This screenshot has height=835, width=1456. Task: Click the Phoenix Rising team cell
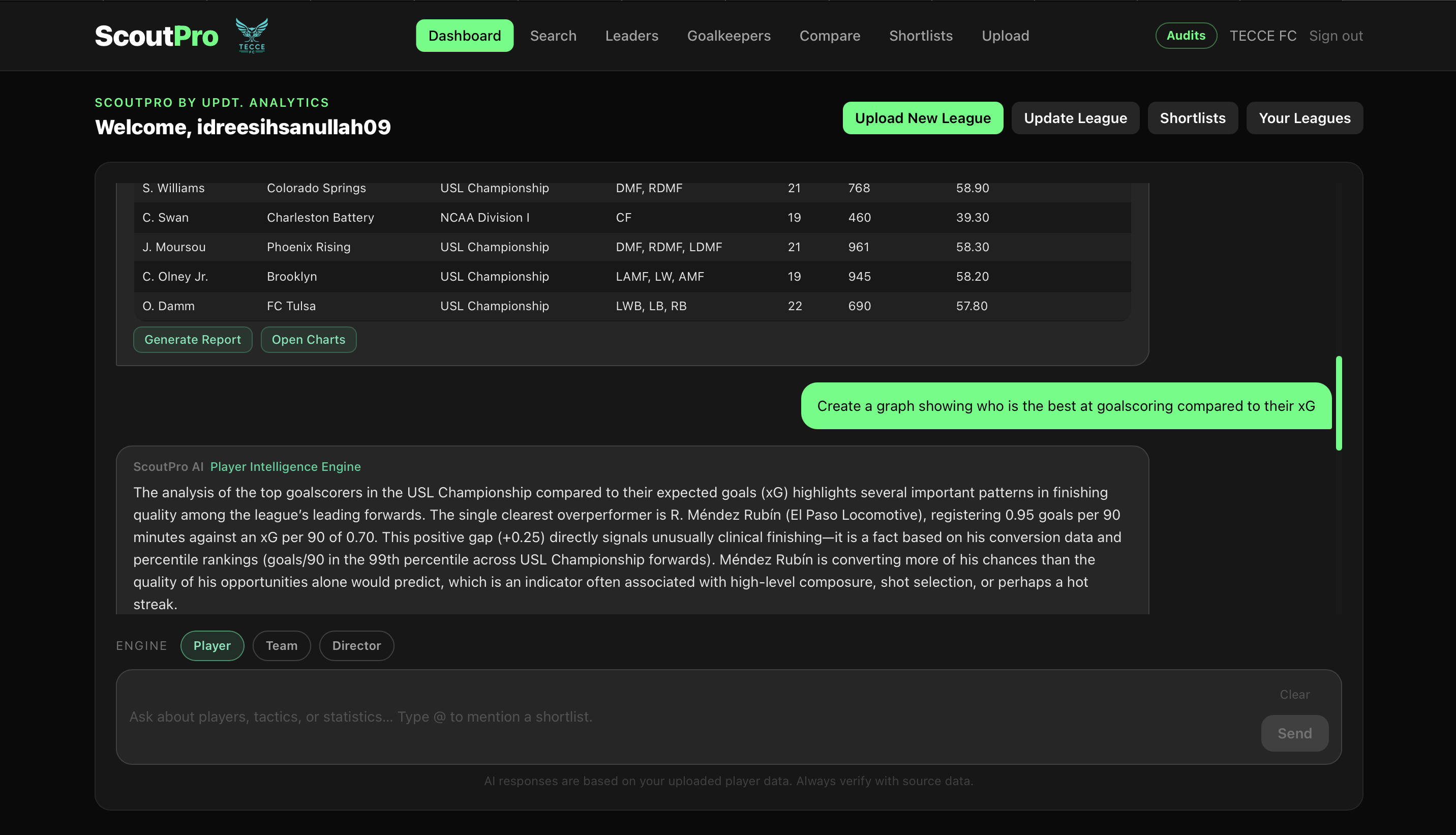309,247
